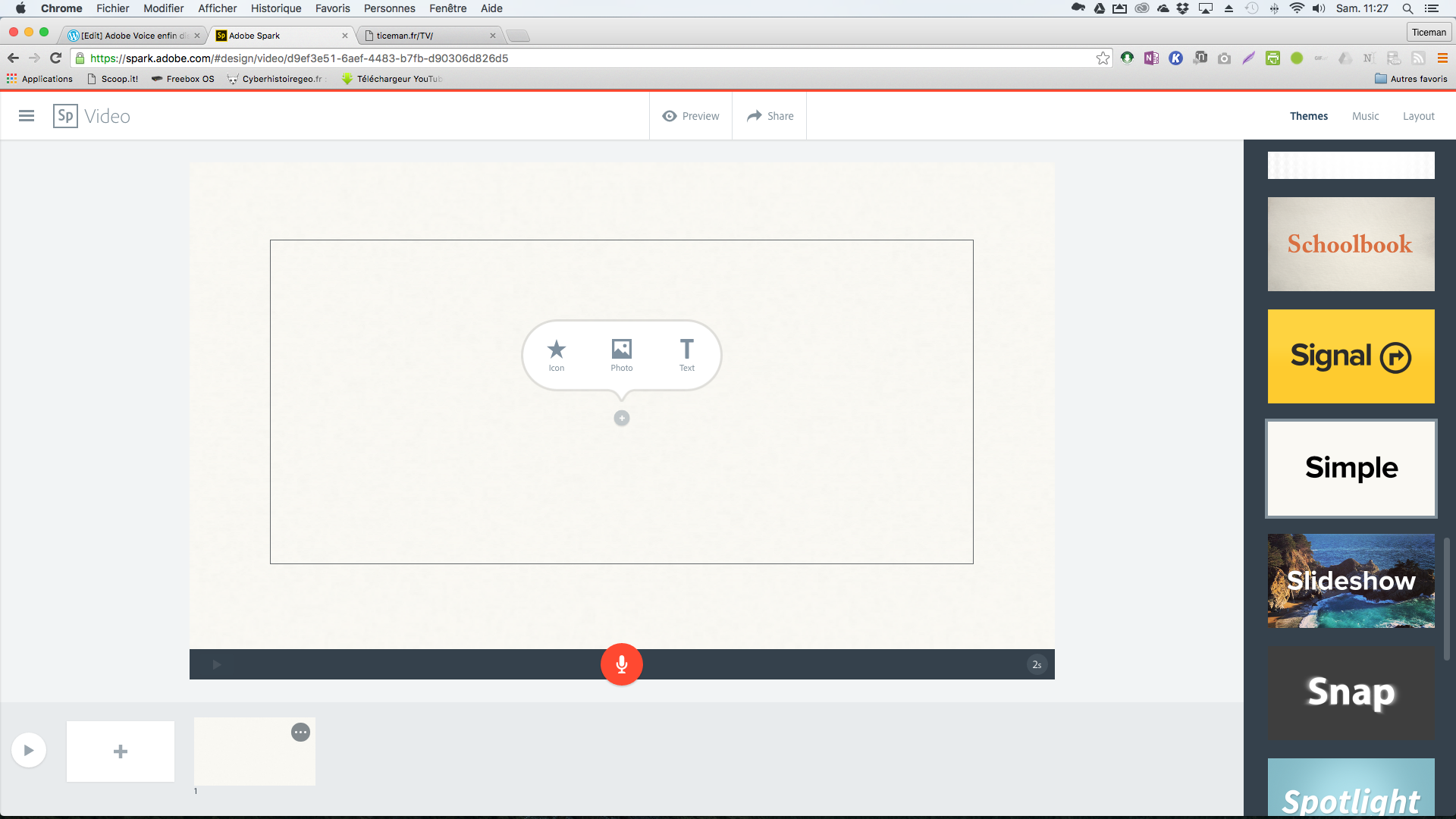Select the Themes tab in right panel
Screen dimensions: 1456x819
(x=1309, y=116)
